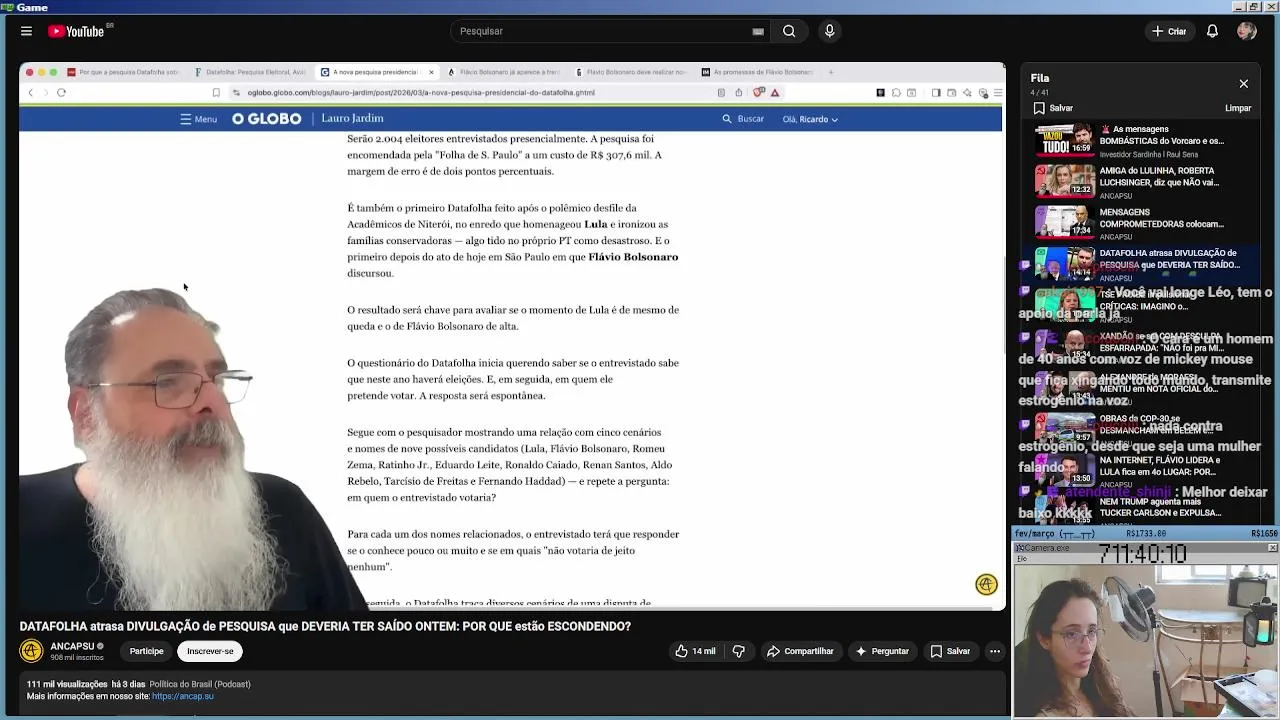Save the queue with Salvar
Screen dimensions: 1280x720
pyautogui.click(x=1053, y=108)
